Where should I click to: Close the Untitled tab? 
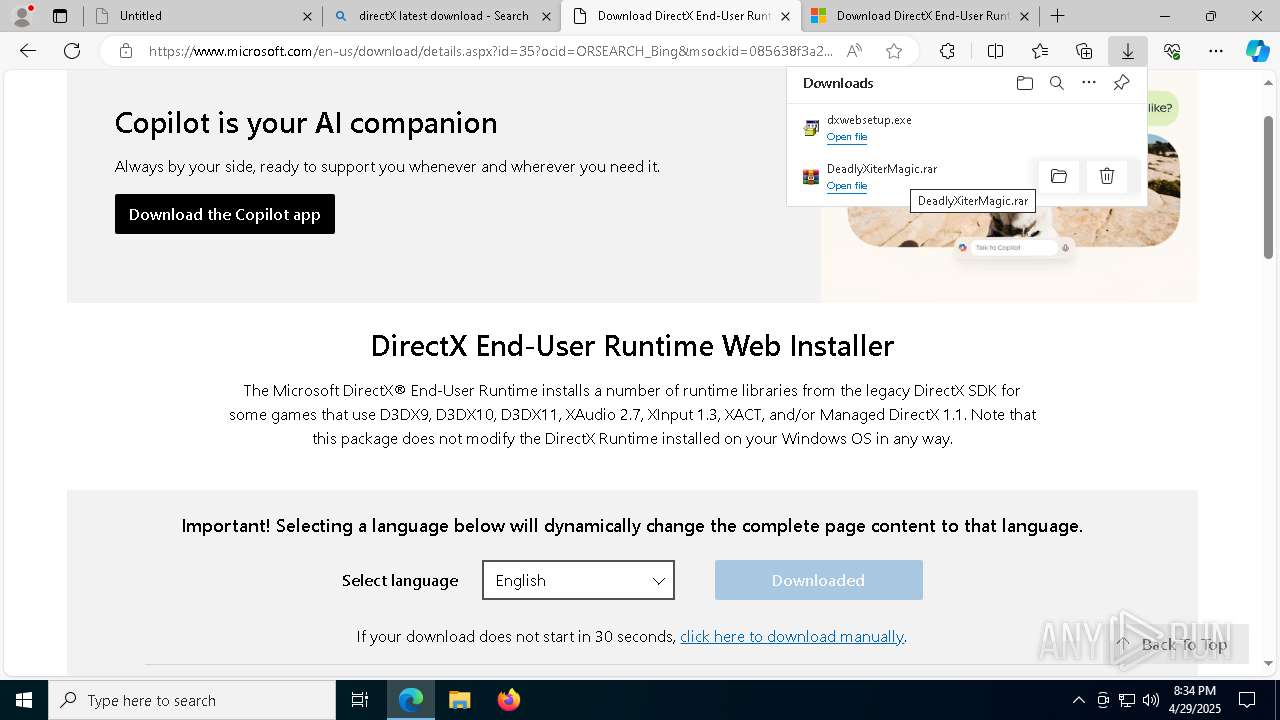[307, 16]
